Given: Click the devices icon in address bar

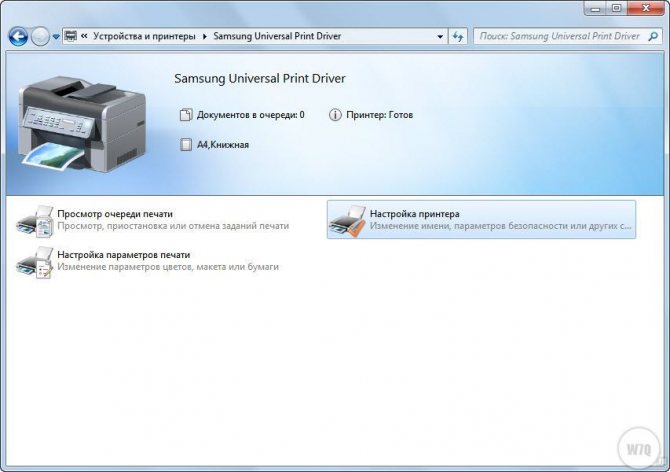Looking at the screenshot, I should click(71, 36).
